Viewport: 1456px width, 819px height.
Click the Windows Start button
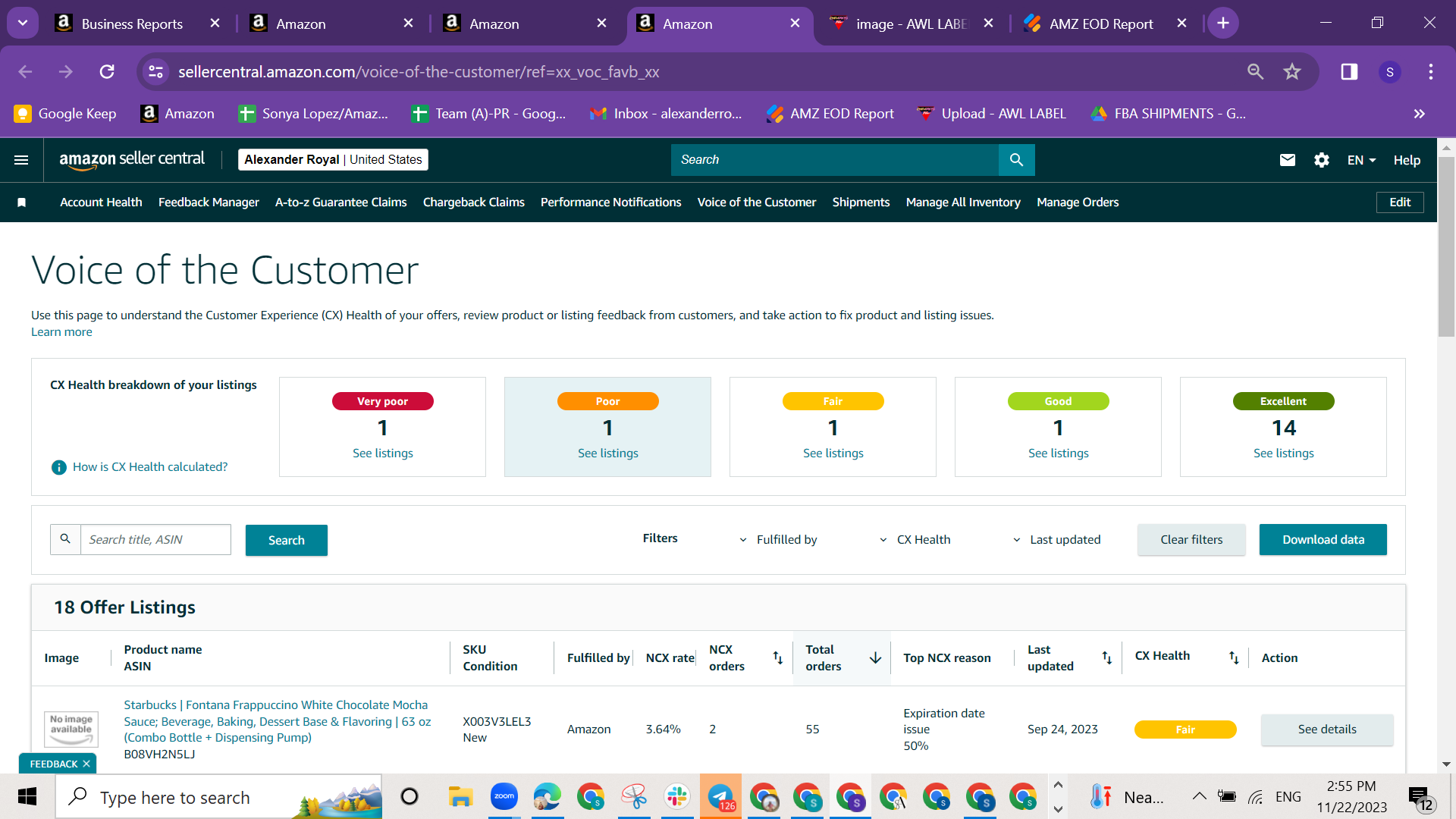coord(27,796)
